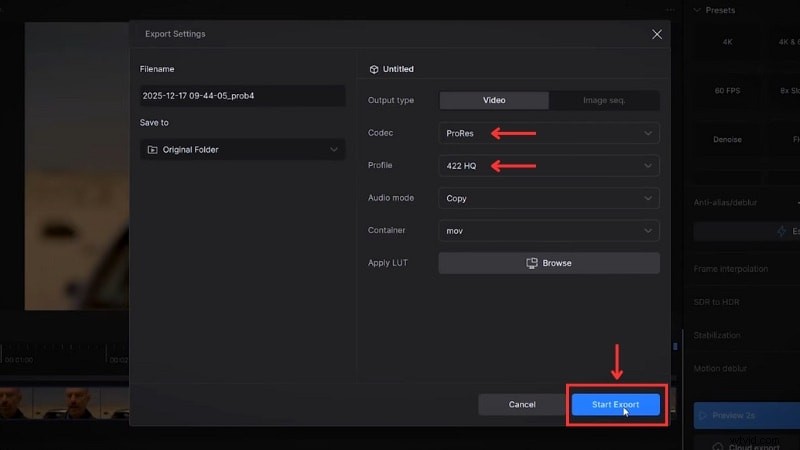Choose the Denoise preset in background panel
The image size is (800, 450).
(728, 139)
